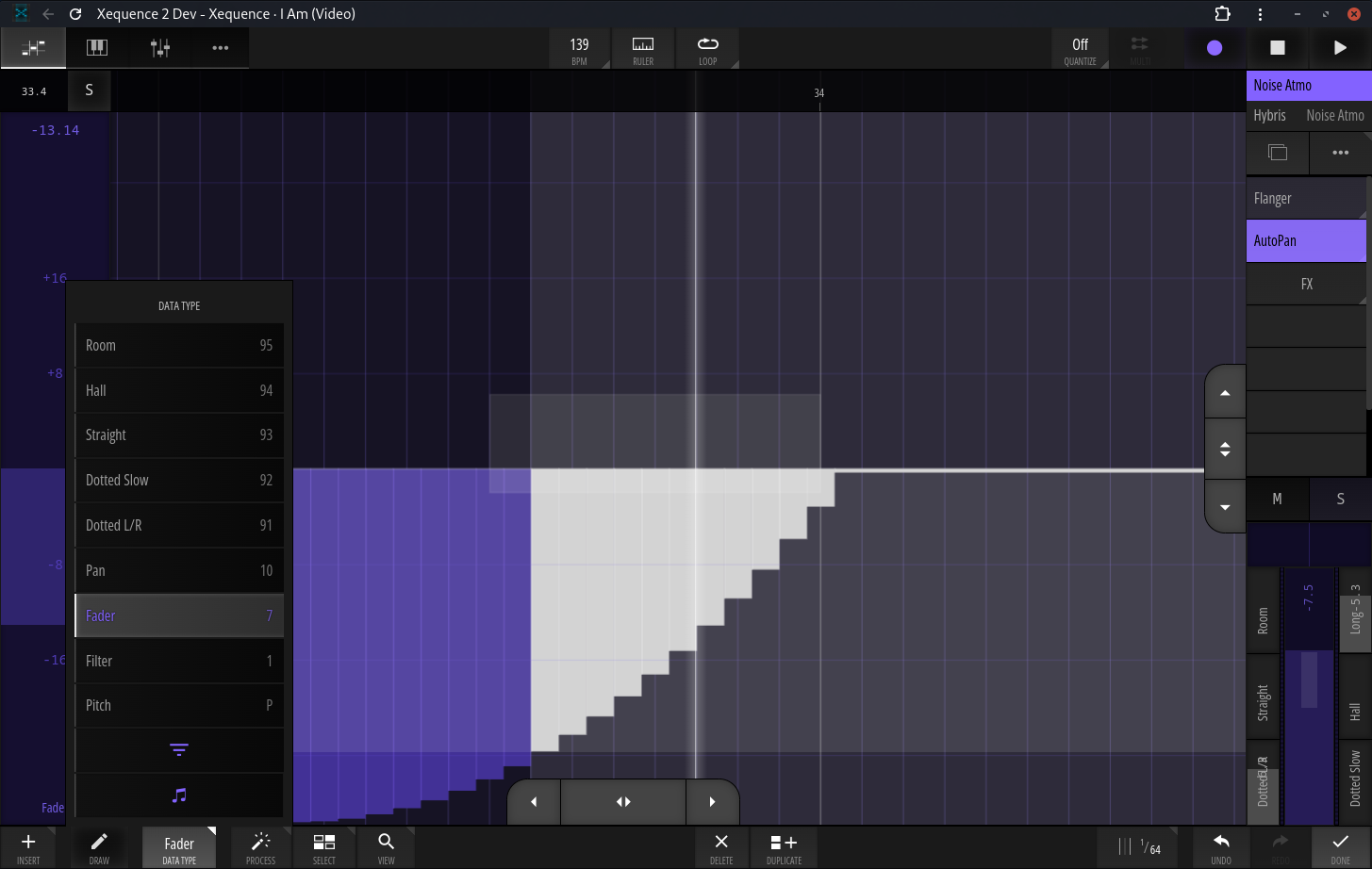Open the Quantize dropdown
This screenshot has width=1372, height=869.
[1081, 49]
